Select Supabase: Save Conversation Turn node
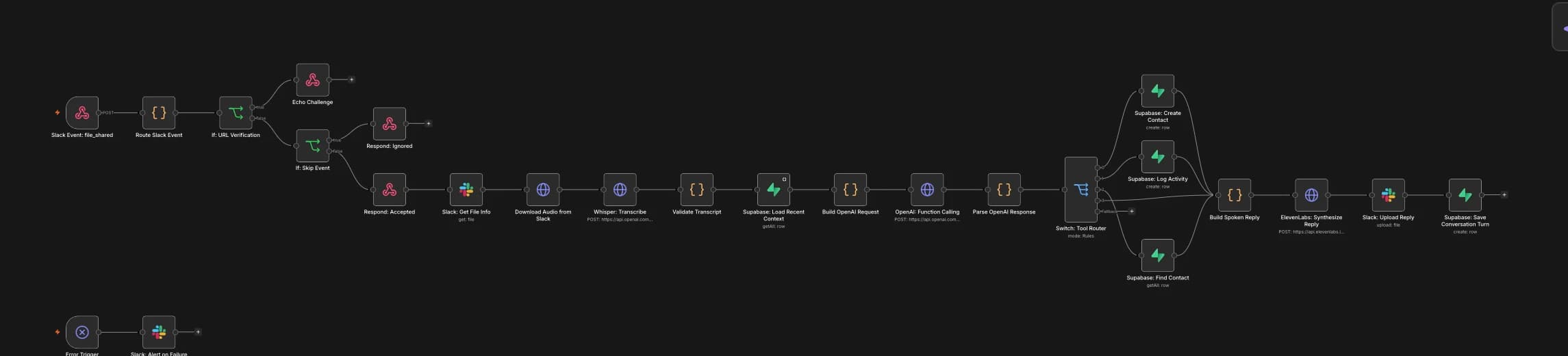The height and width of the screenshot is (356, 1568). pos(1465,195)
